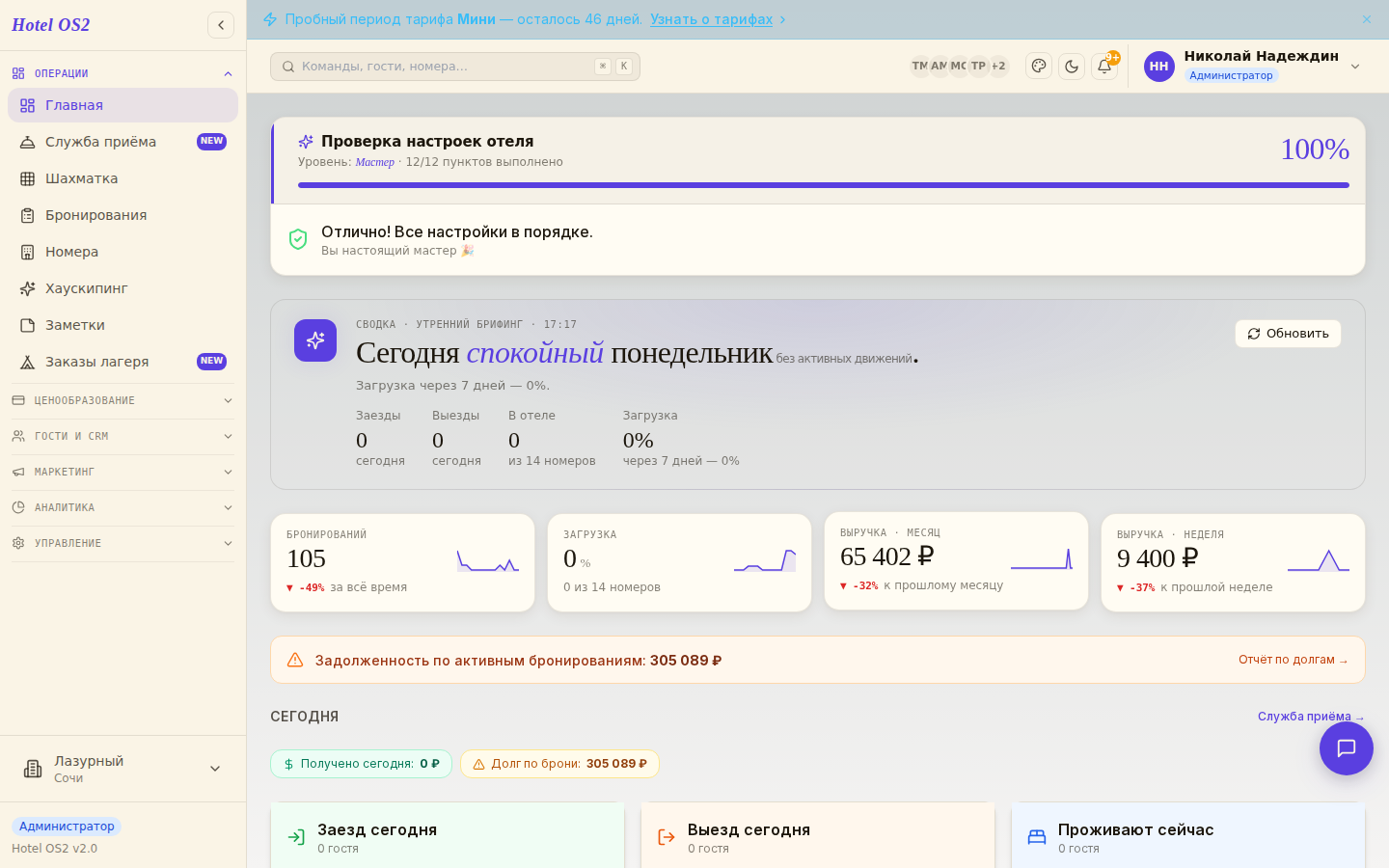
Task: Open Хаускипинг in sidebar
Action: click(x=123, y=288)
